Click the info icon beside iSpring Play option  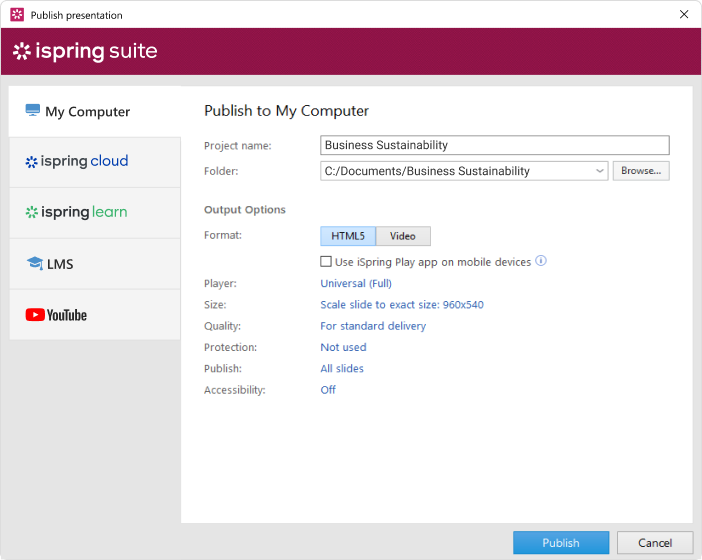[541, 261]
